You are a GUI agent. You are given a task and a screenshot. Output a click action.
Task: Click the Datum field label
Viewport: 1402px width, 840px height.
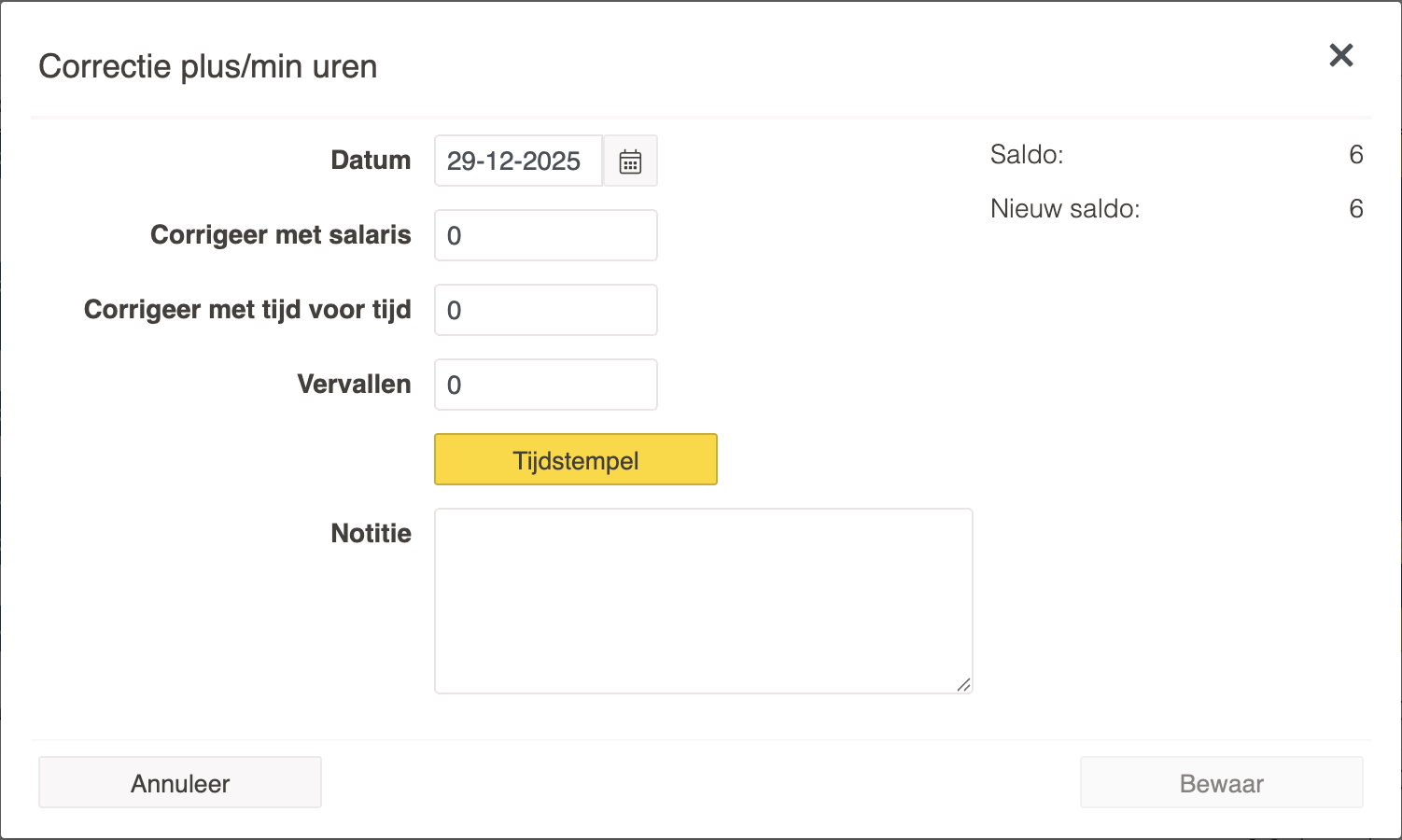371,161
